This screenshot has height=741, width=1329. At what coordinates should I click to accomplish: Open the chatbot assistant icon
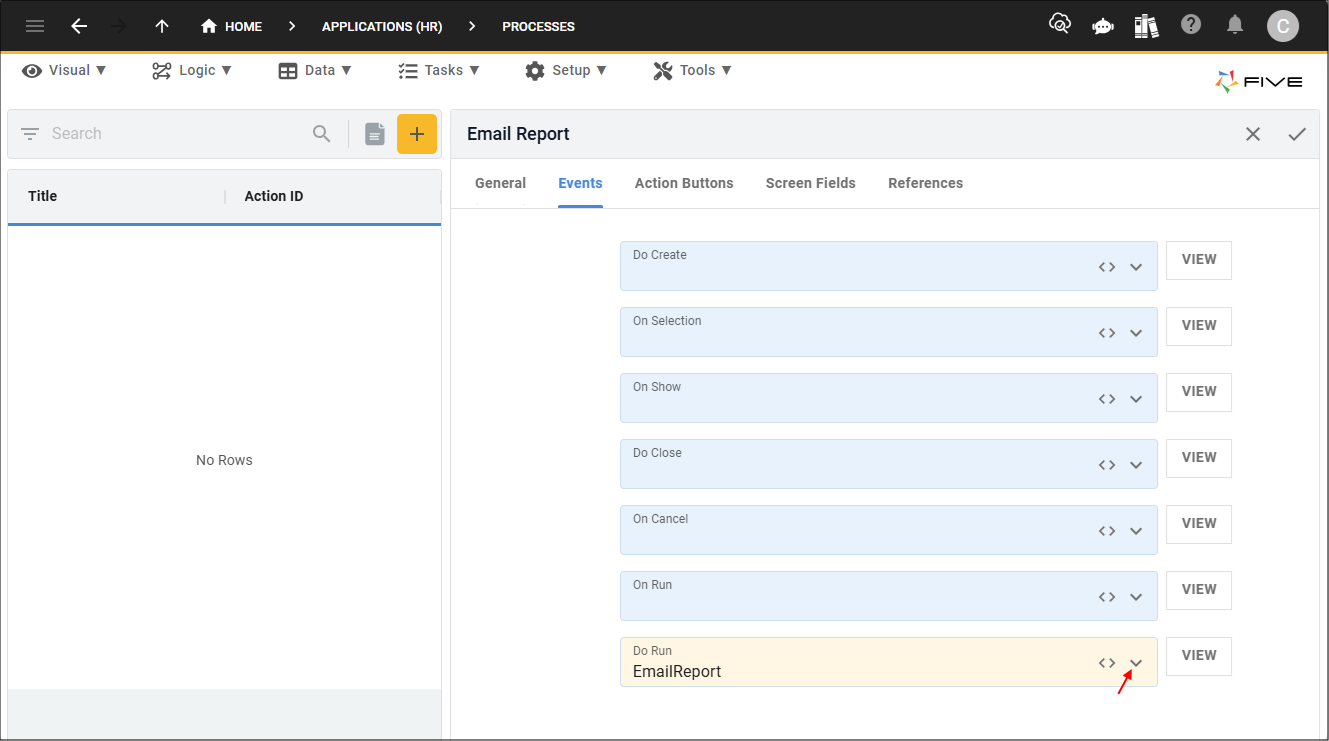[x=1103, y=26]
